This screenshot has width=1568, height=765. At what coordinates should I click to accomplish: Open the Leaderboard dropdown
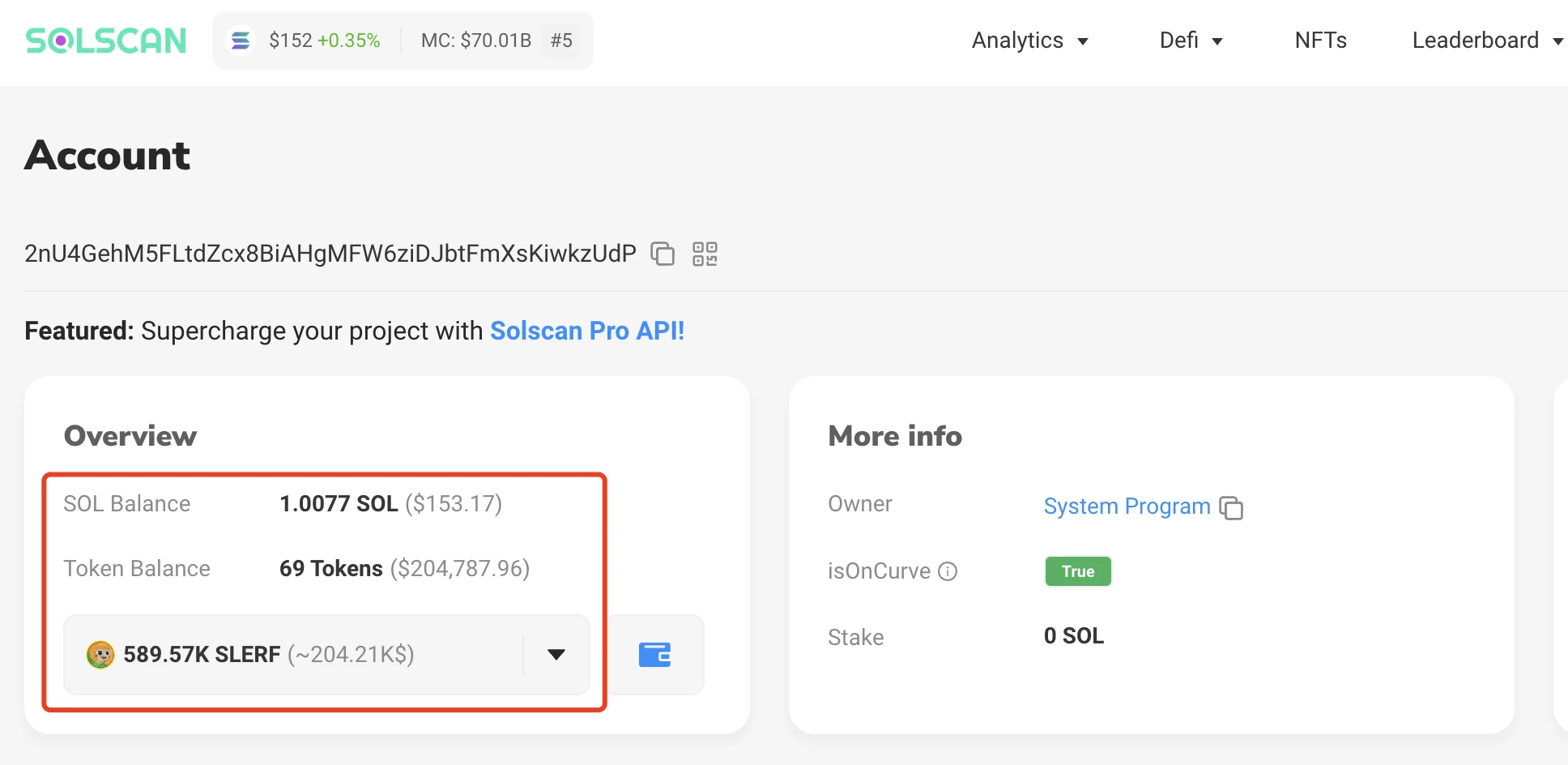click(x=1486, y=41)
